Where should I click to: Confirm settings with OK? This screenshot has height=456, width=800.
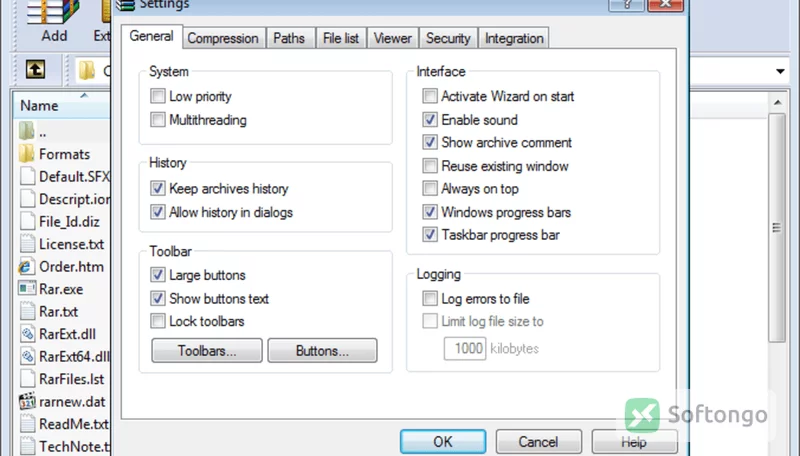443,441
